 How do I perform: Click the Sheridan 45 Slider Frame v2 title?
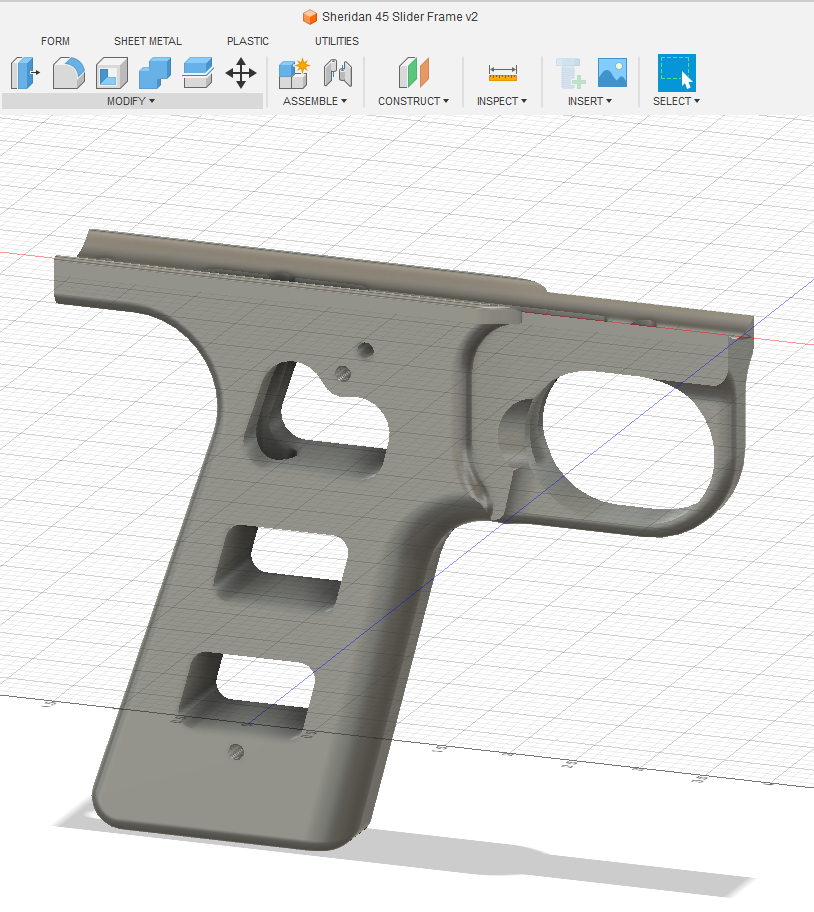tap(400, 17)
